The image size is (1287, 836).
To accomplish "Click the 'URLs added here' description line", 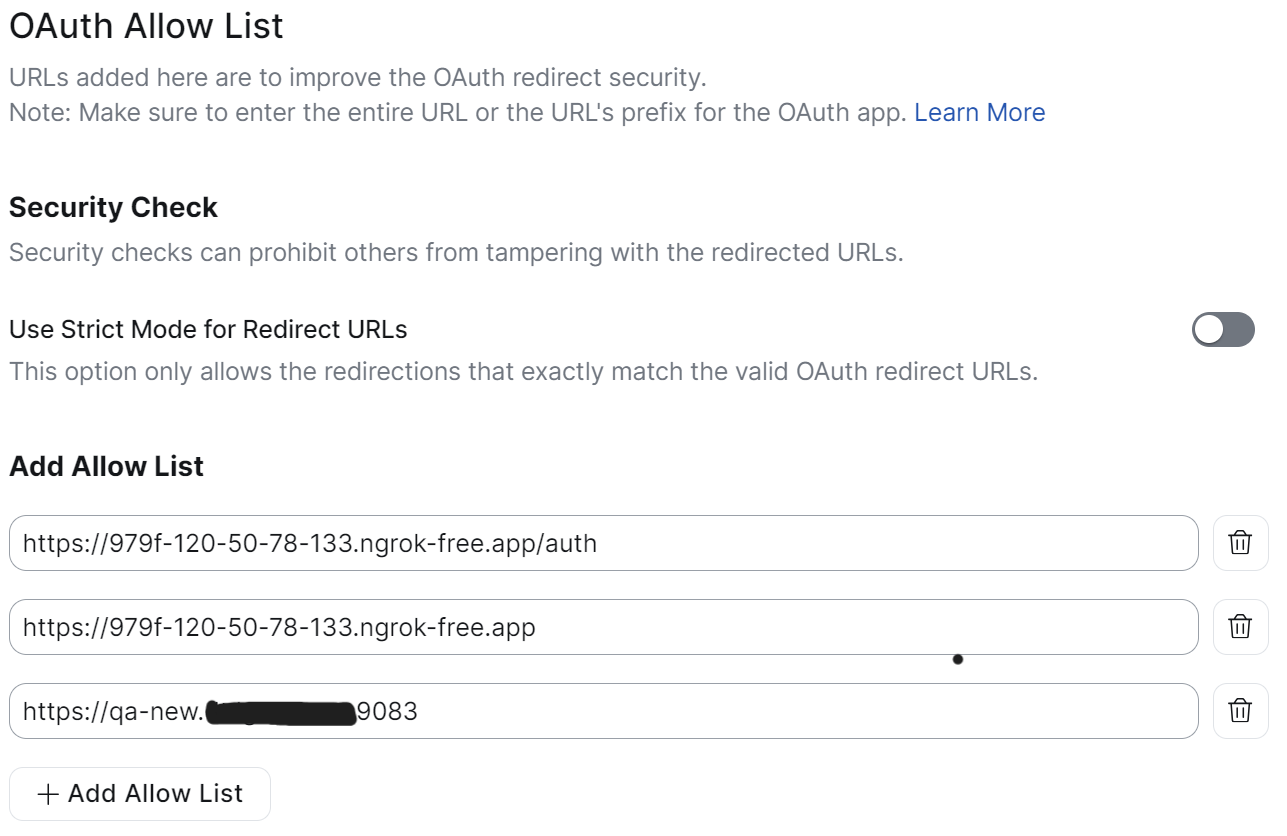I will tap(357, 77).
